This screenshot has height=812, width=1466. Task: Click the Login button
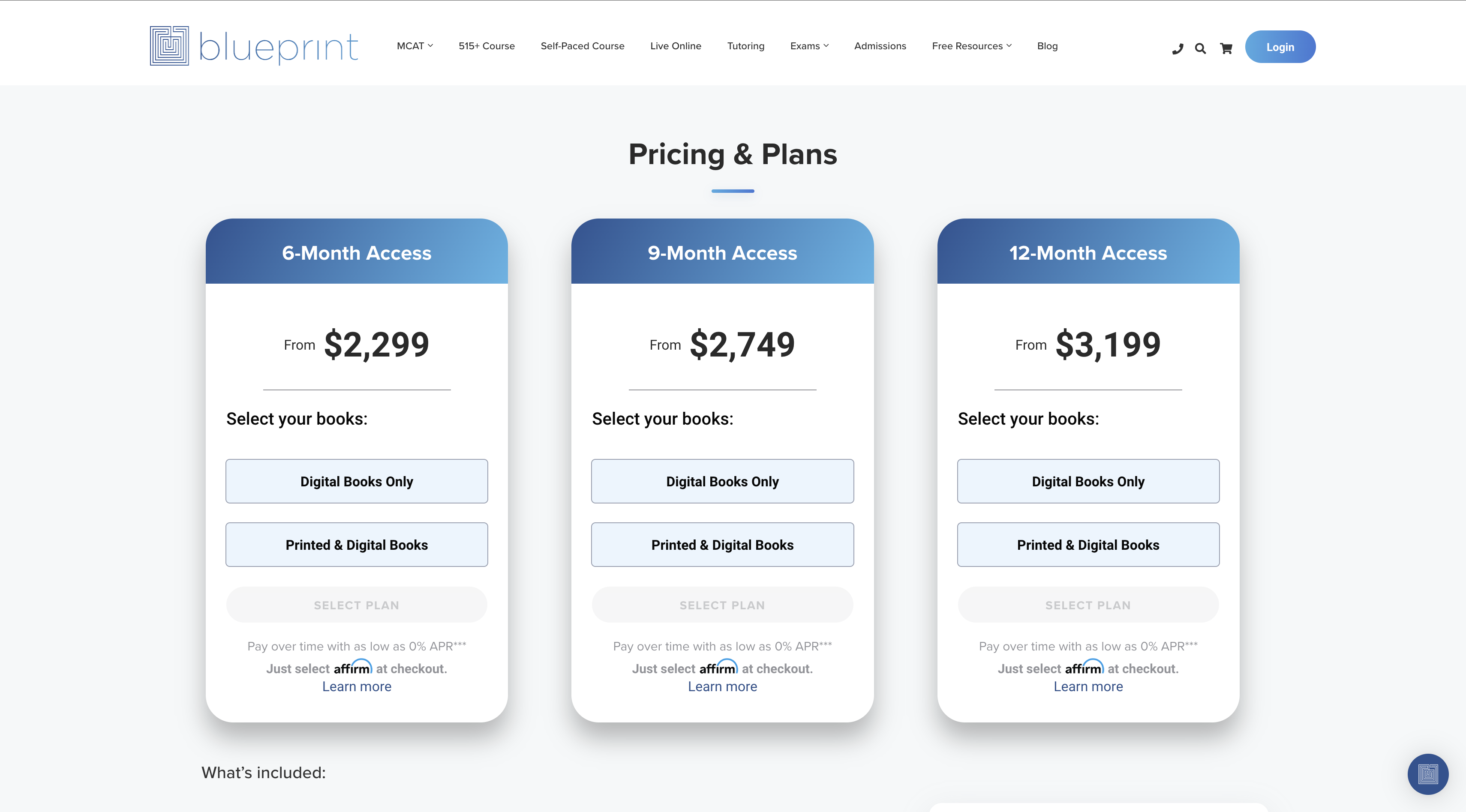tap(1280, 47)
